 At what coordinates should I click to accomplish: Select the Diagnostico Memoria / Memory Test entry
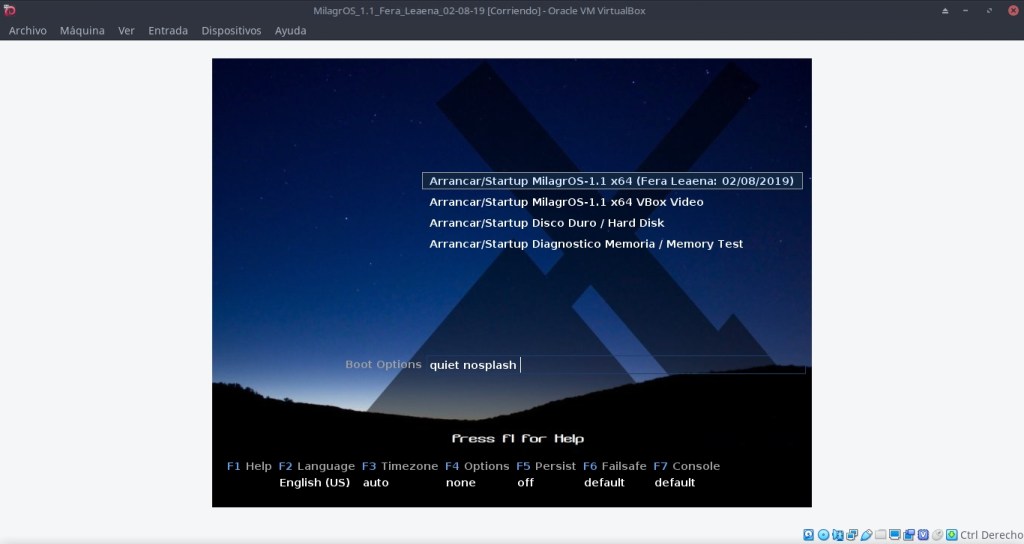coord(586,244)
